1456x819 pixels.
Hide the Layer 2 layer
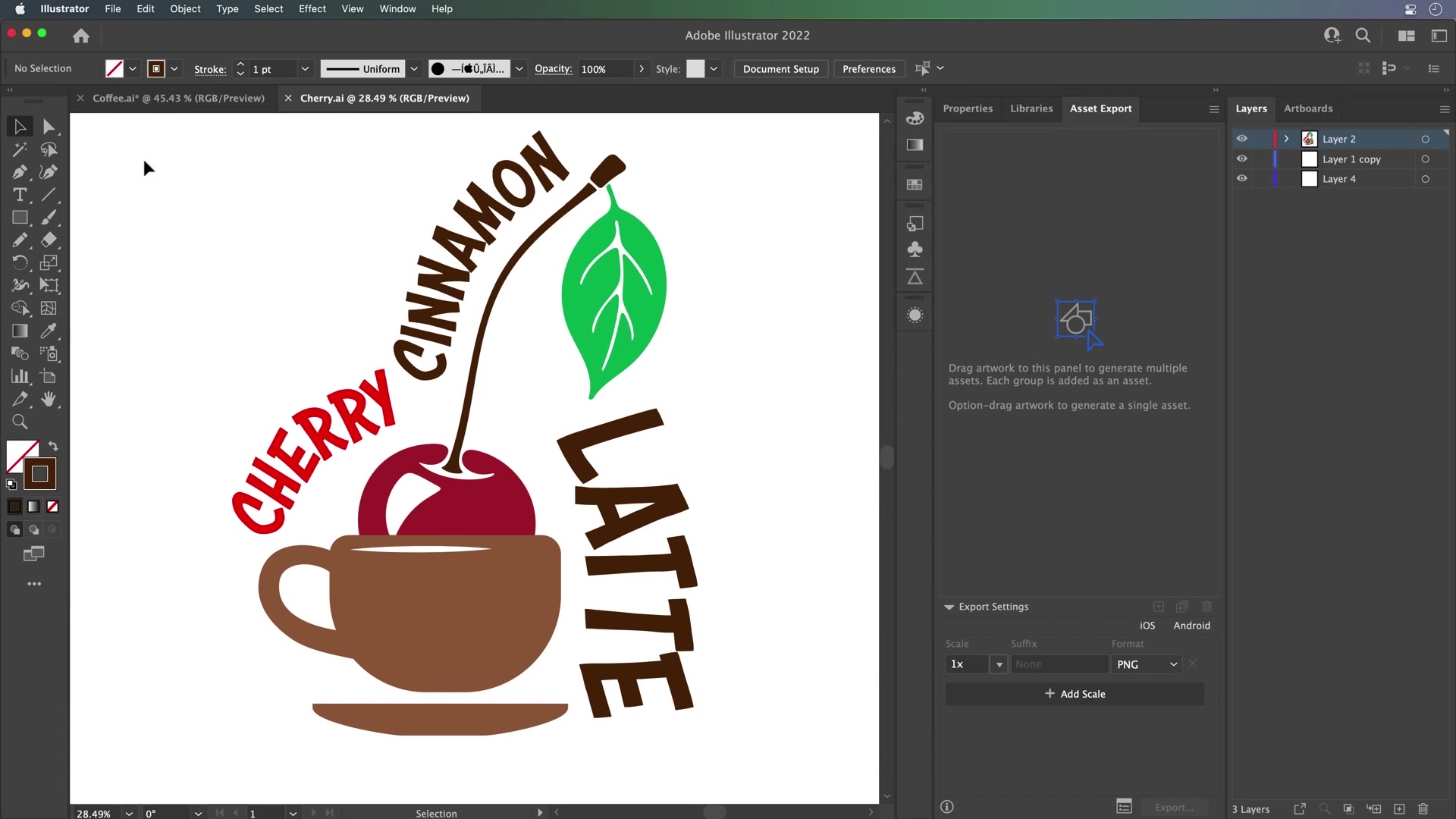click(x=1243, y=138)
